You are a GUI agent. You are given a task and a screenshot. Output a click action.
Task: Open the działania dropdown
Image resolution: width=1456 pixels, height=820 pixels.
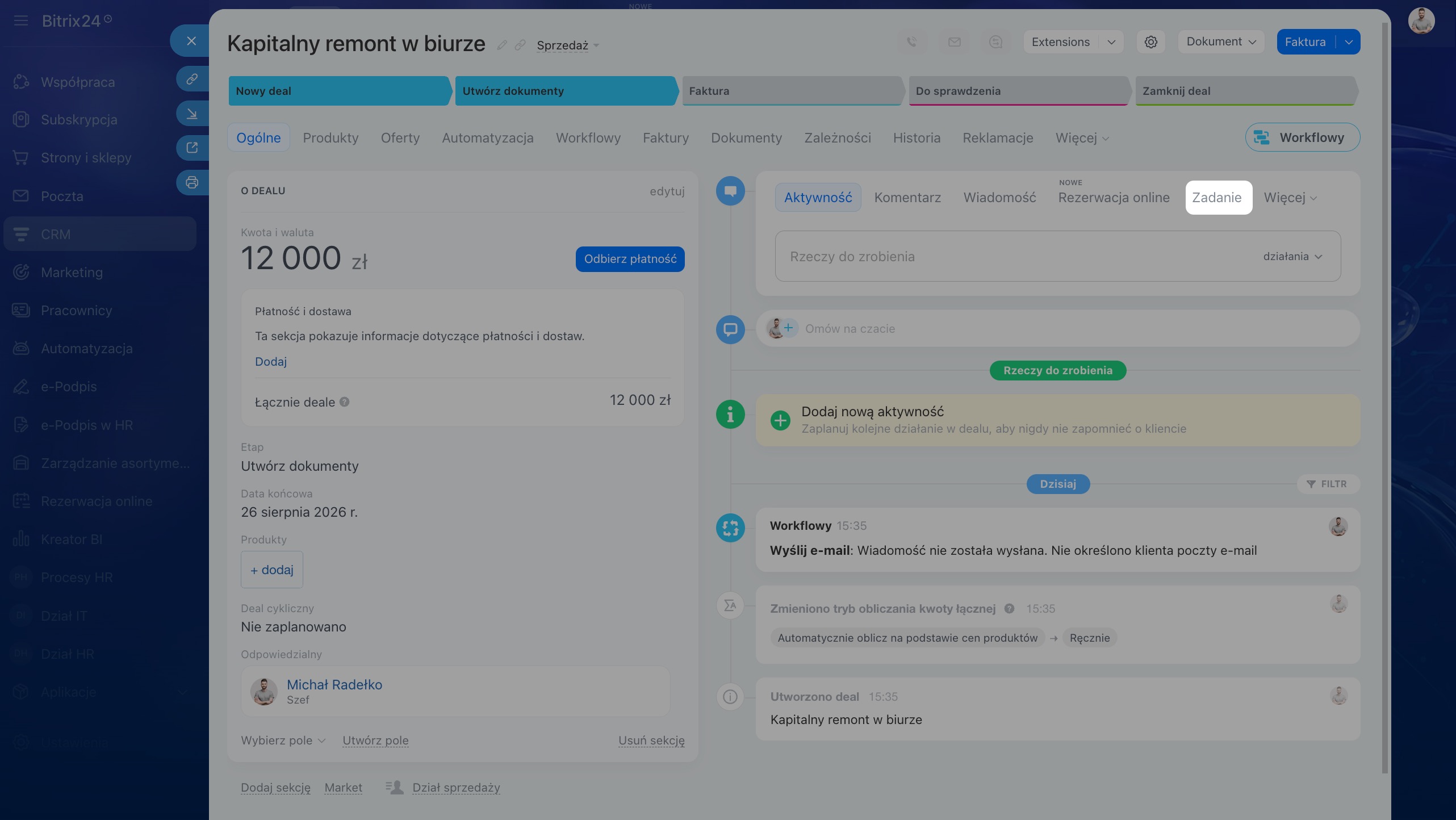(1292, 257)
